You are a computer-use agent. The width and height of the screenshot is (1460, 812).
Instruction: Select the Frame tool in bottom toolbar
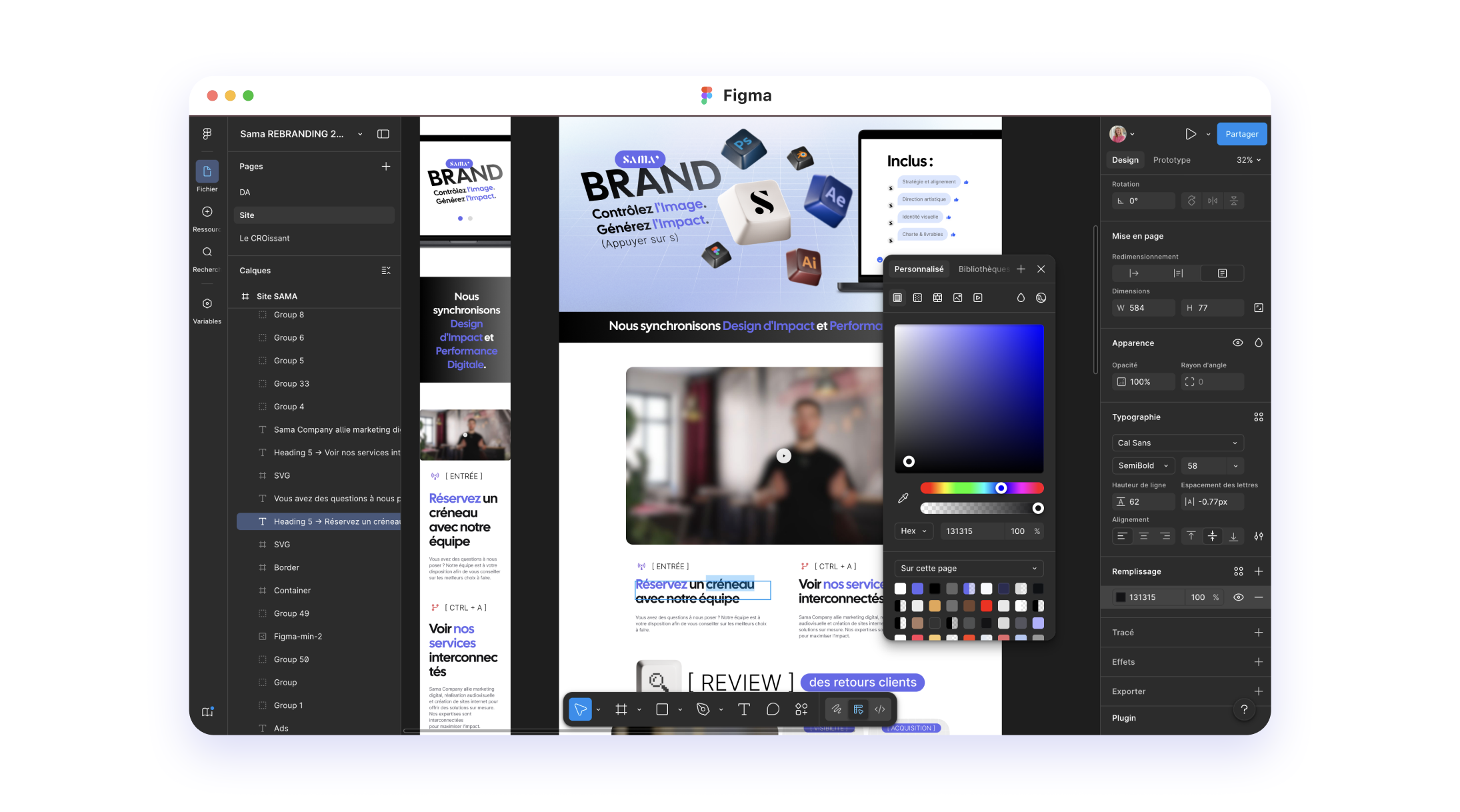point(621,709)
